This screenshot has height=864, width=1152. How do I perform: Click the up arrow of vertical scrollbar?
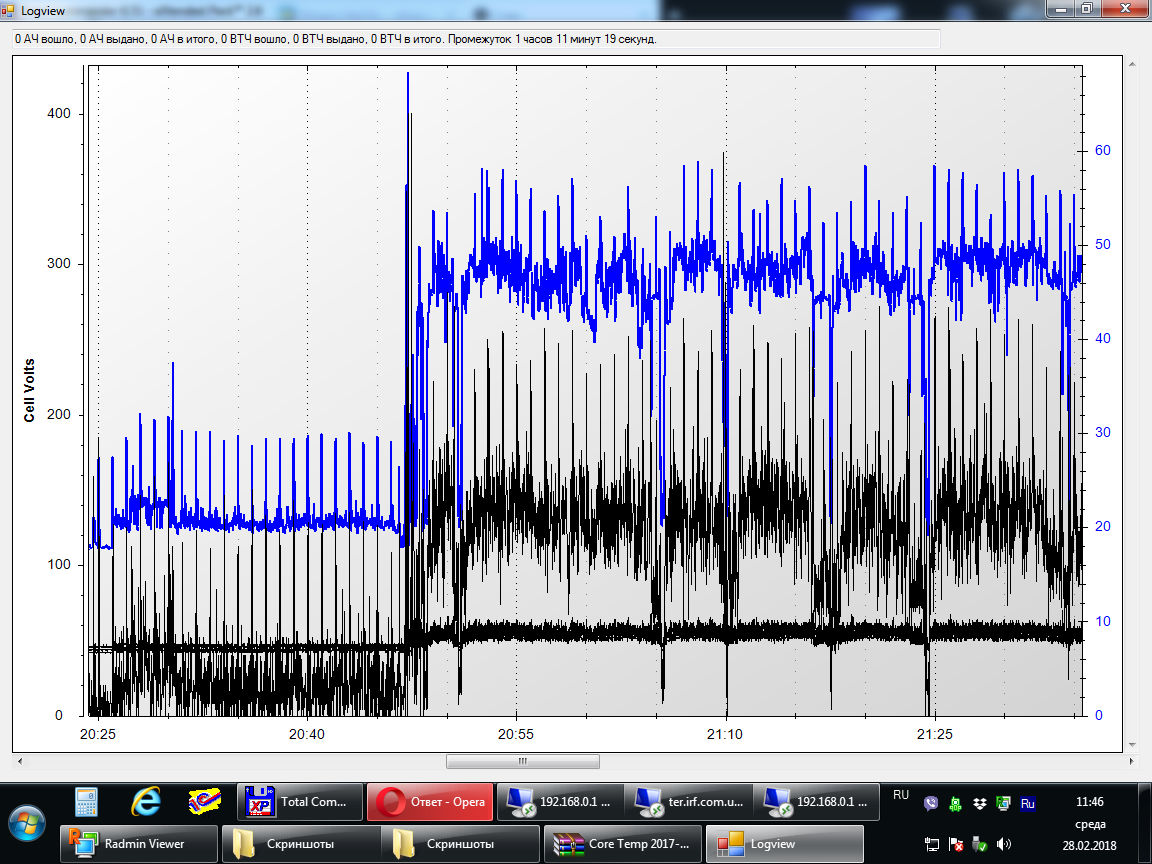[x=1133, y=63]
